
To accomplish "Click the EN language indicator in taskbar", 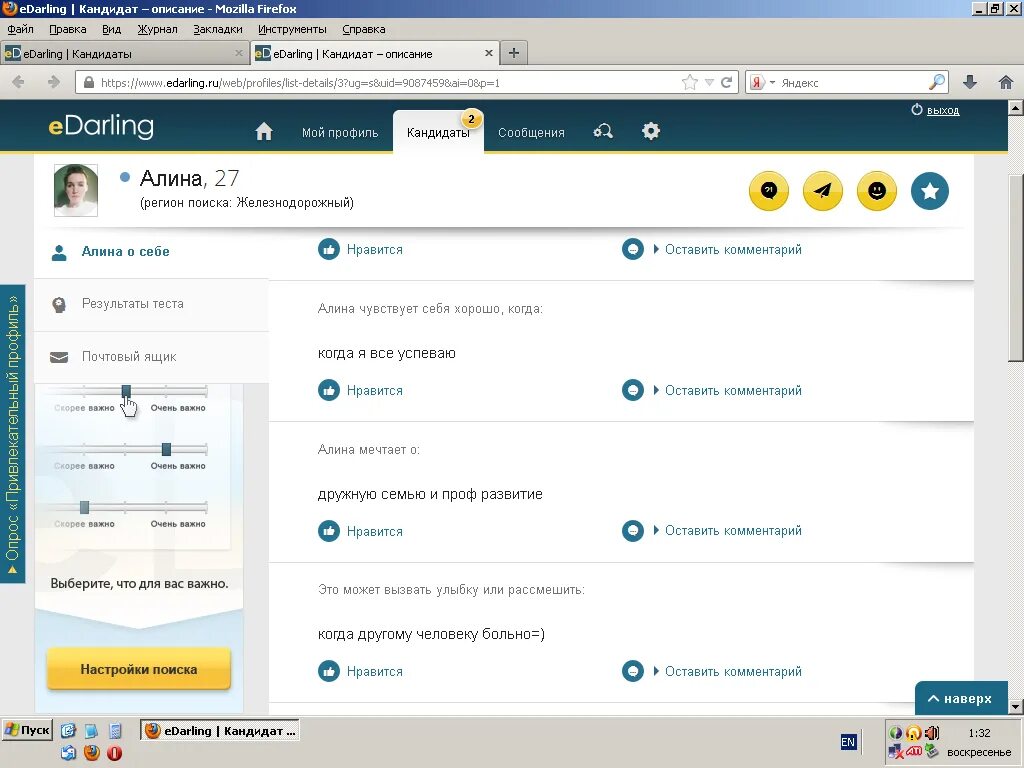I will tap(848, 742).
